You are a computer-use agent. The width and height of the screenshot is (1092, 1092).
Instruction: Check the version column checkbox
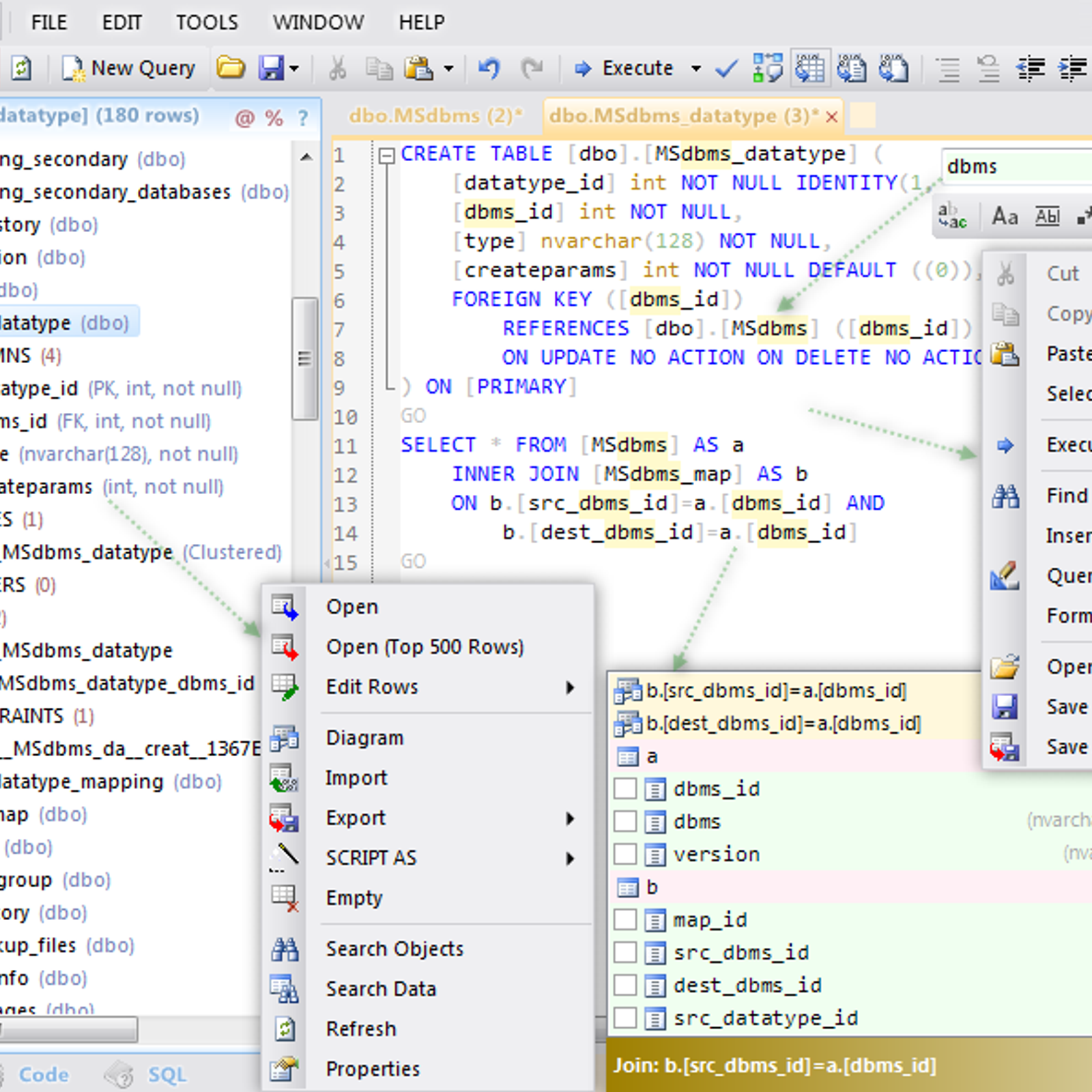point(625,854)
